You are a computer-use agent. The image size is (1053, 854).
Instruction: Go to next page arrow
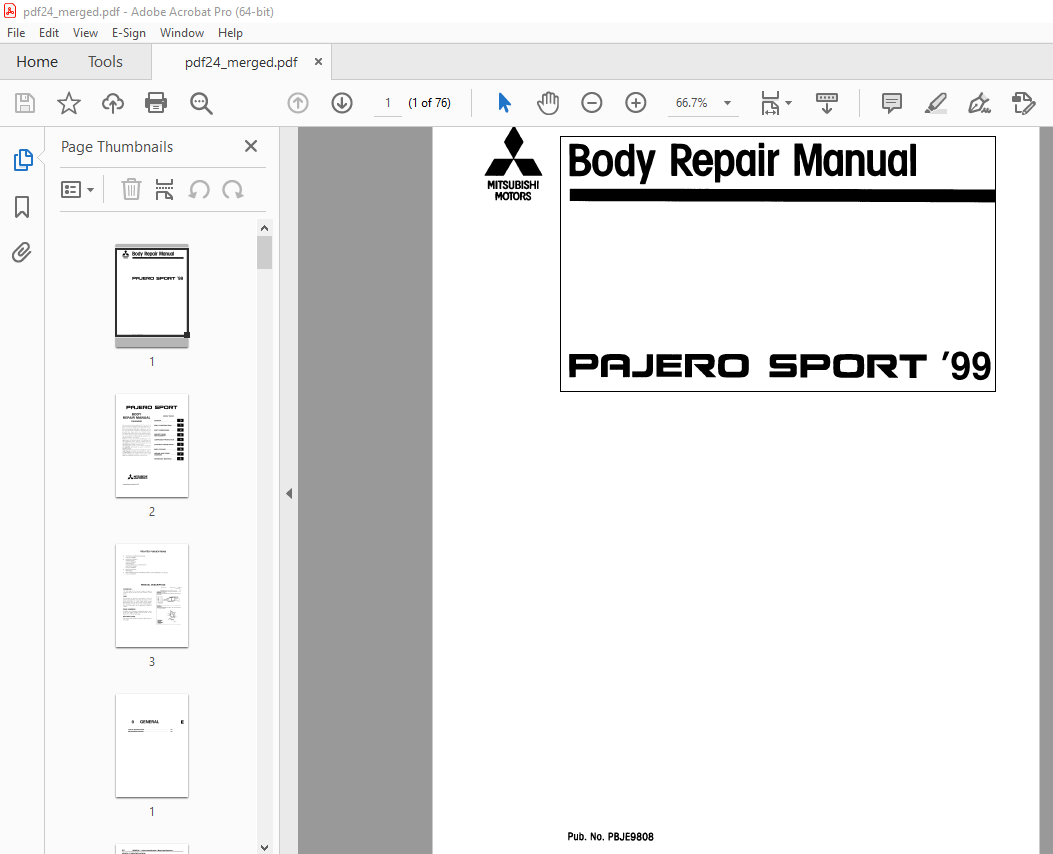342,103
